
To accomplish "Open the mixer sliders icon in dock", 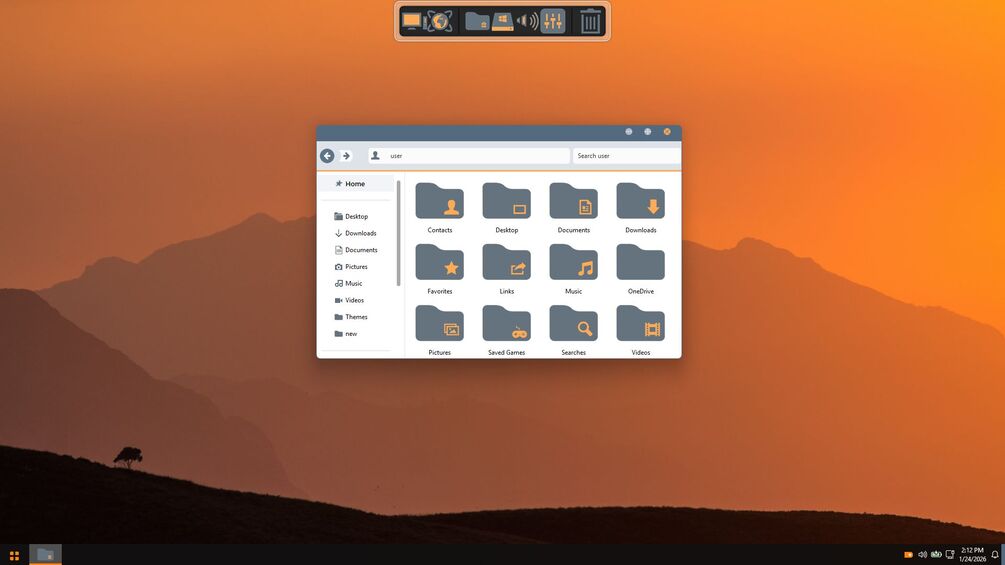I will (552, 21).
